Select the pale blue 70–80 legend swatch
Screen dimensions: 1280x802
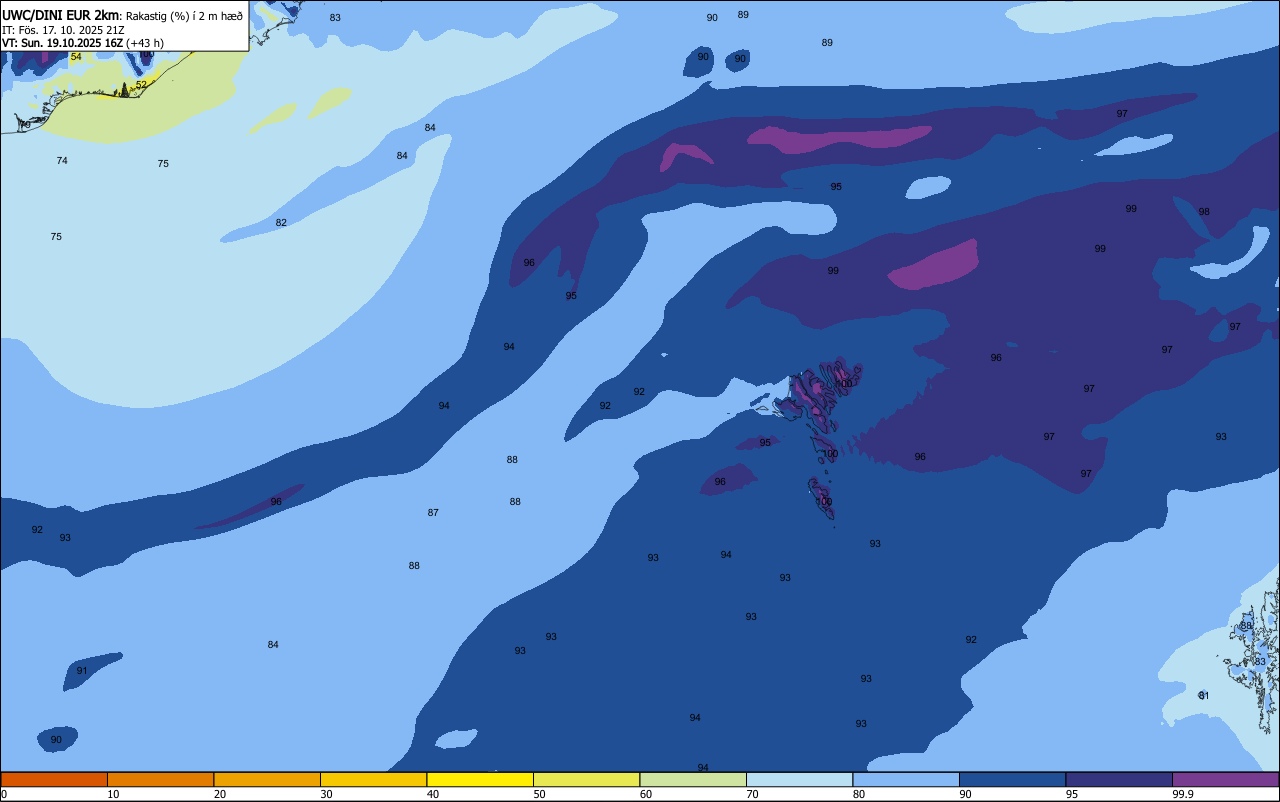click(799, 779)
